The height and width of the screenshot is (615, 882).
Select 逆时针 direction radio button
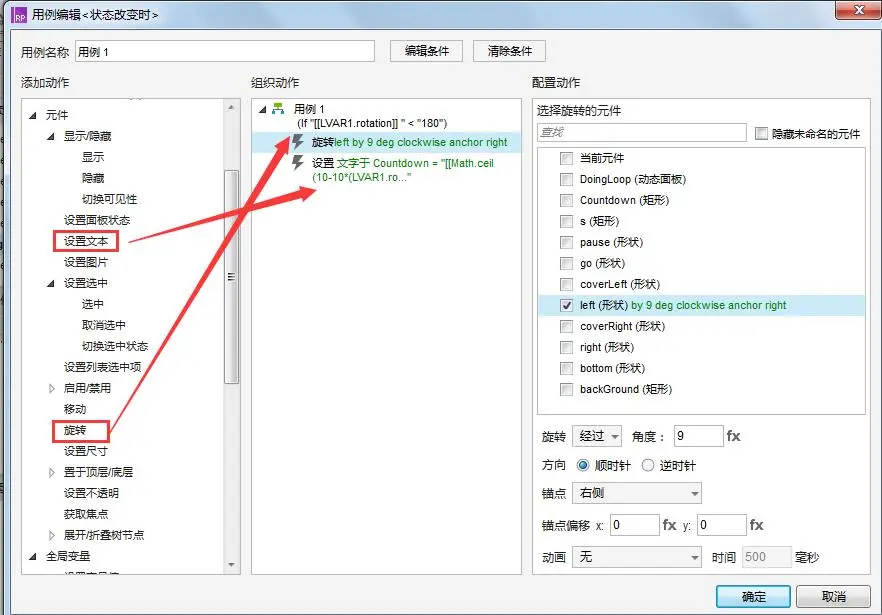tap(648, 465)
